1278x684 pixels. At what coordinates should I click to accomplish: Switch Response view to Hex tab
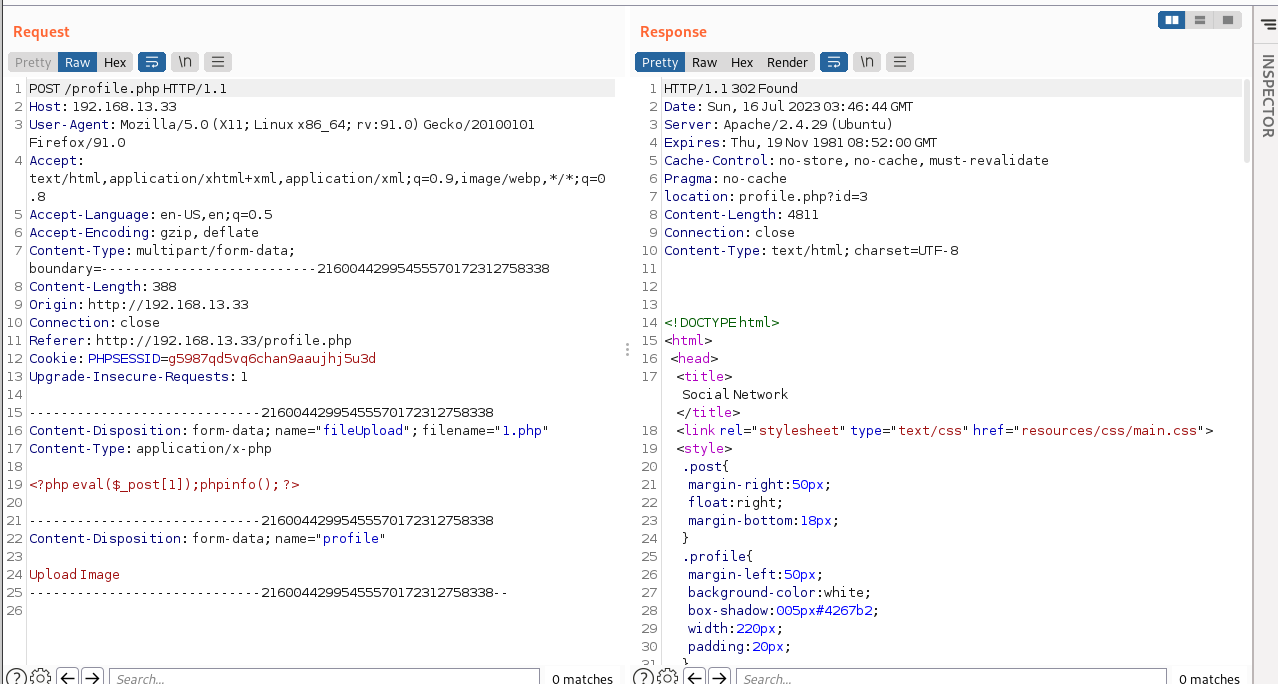click(742, 62)
